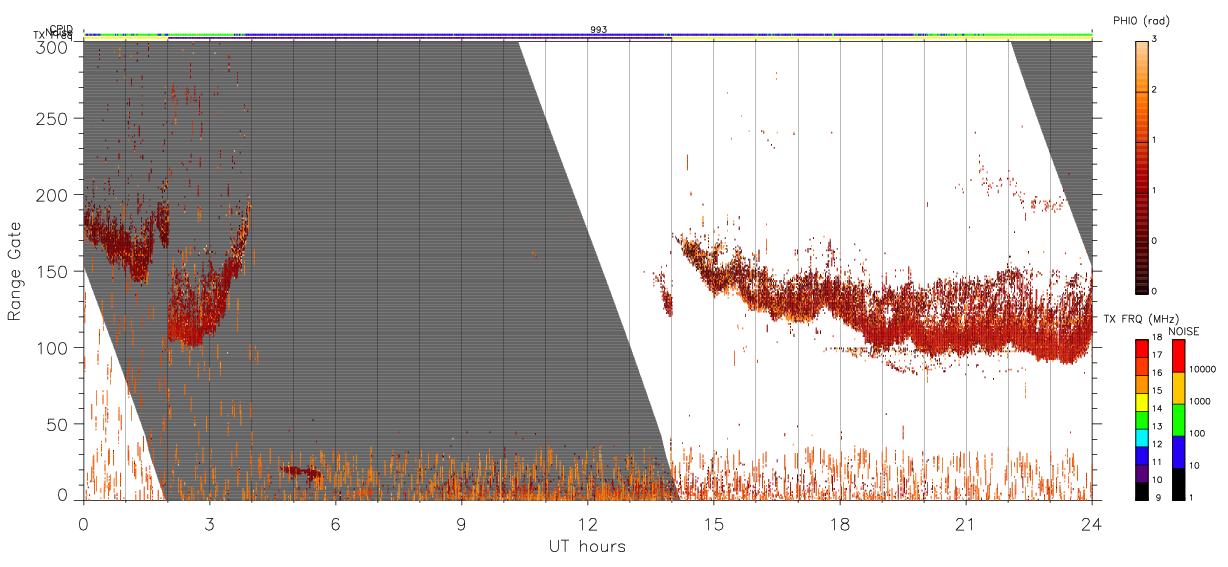This screenshot has height=567, width=1228.
Task: Click the blue 11–12 MHz TX FRQ swatch
Action: pos(1141,454)
